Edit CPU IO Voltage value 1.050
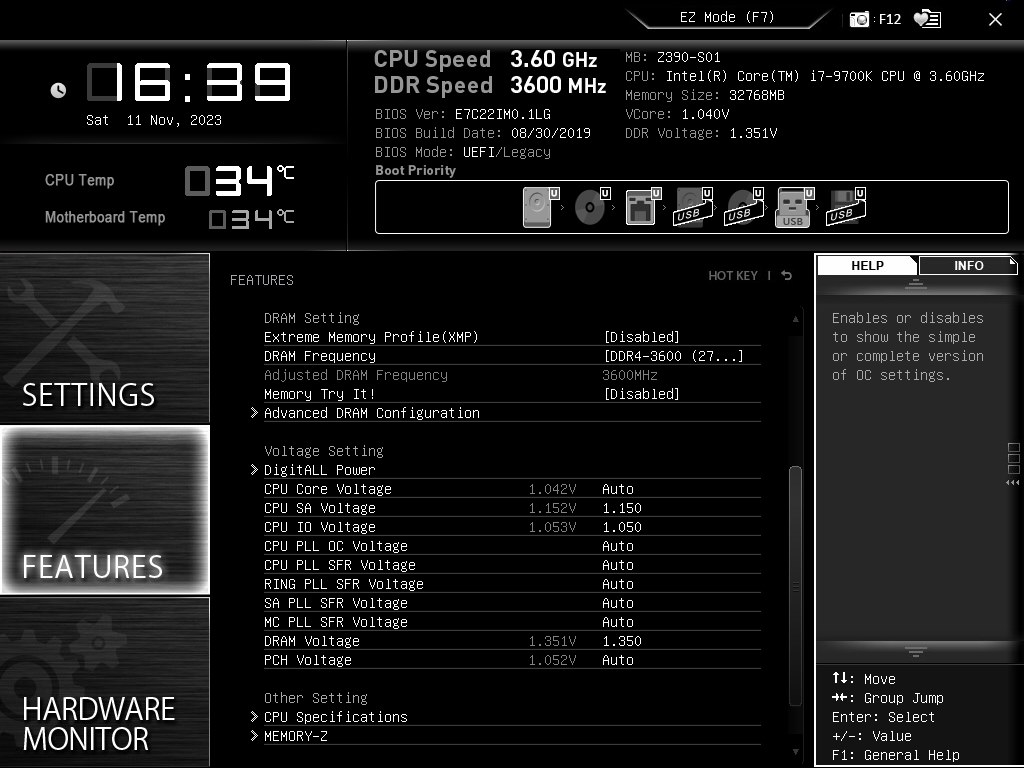This screenshot has width=1024, height=768. pyautogui.click(x=622, y=527)
